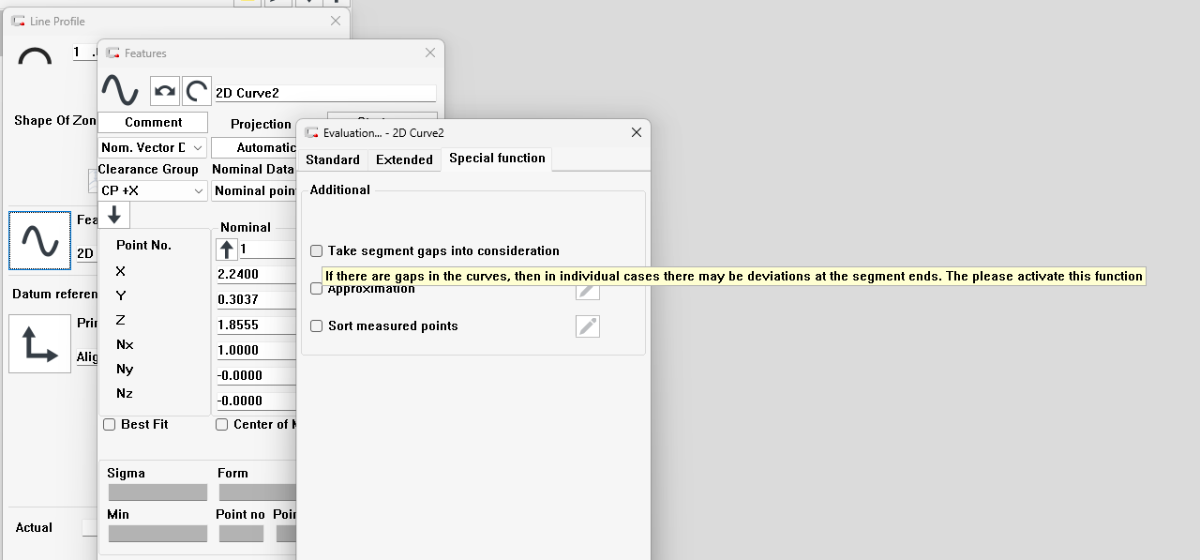1200x560 pixels.
Task: Click the down arrow below Clearance Group
Action: (x=114, y=214)
